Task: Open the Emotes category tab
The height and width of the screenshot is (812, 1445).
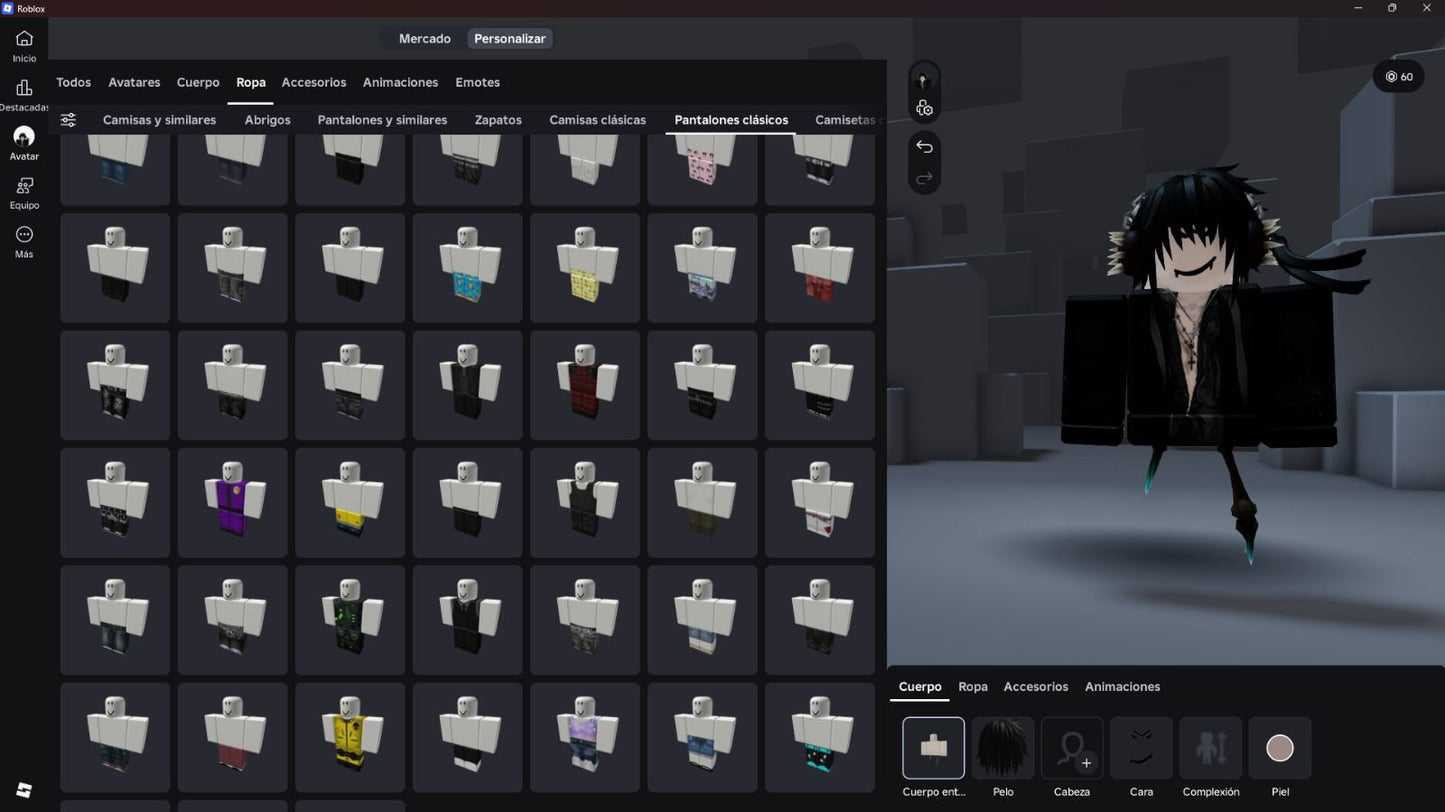Action: (477, 82)
